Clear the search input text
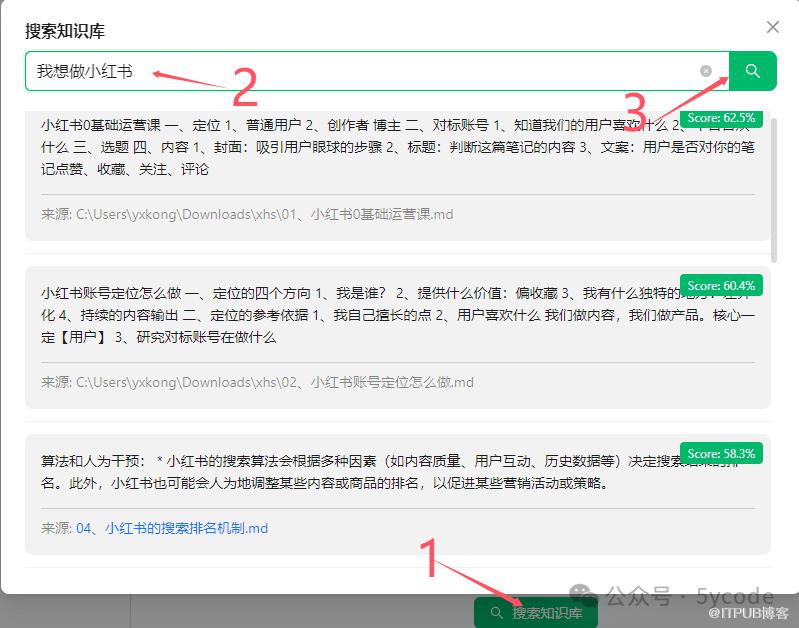 click(706, 71)
